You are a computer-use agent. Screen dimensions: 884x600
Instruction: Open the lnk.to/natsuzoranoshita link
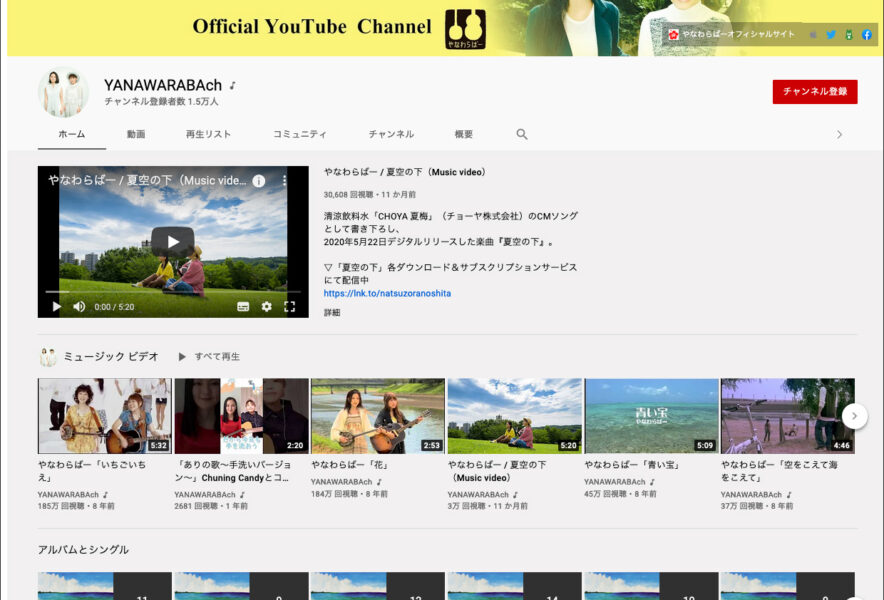click(x=387, y=293)
